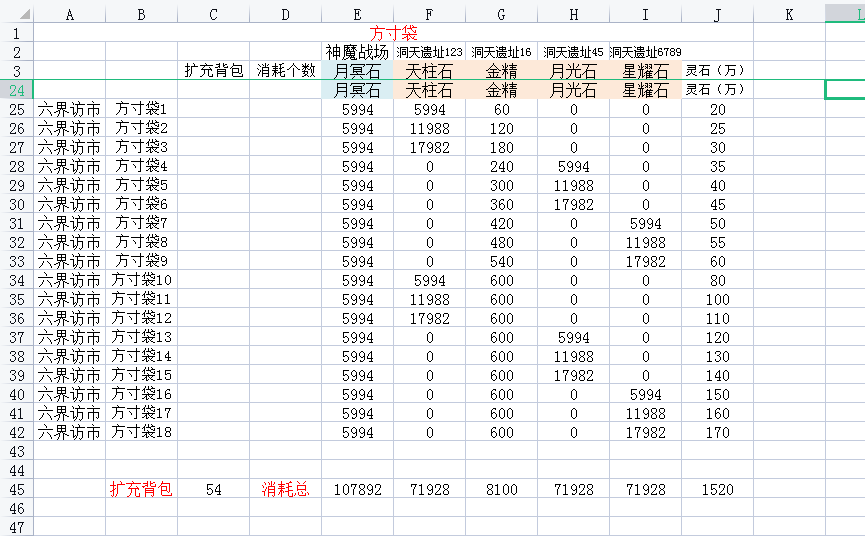
Task: Select the 神魔战场 header cell
Action: coord(357,52)
